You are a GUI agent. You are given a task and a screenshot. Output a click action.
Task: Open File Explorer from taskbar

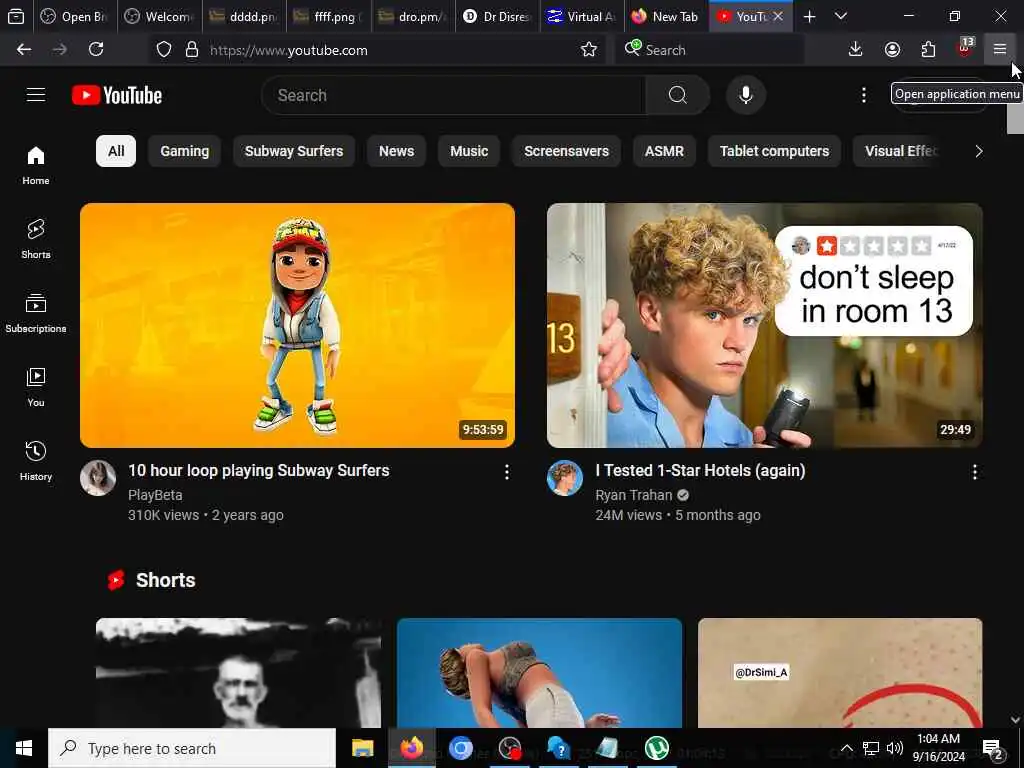362,748
